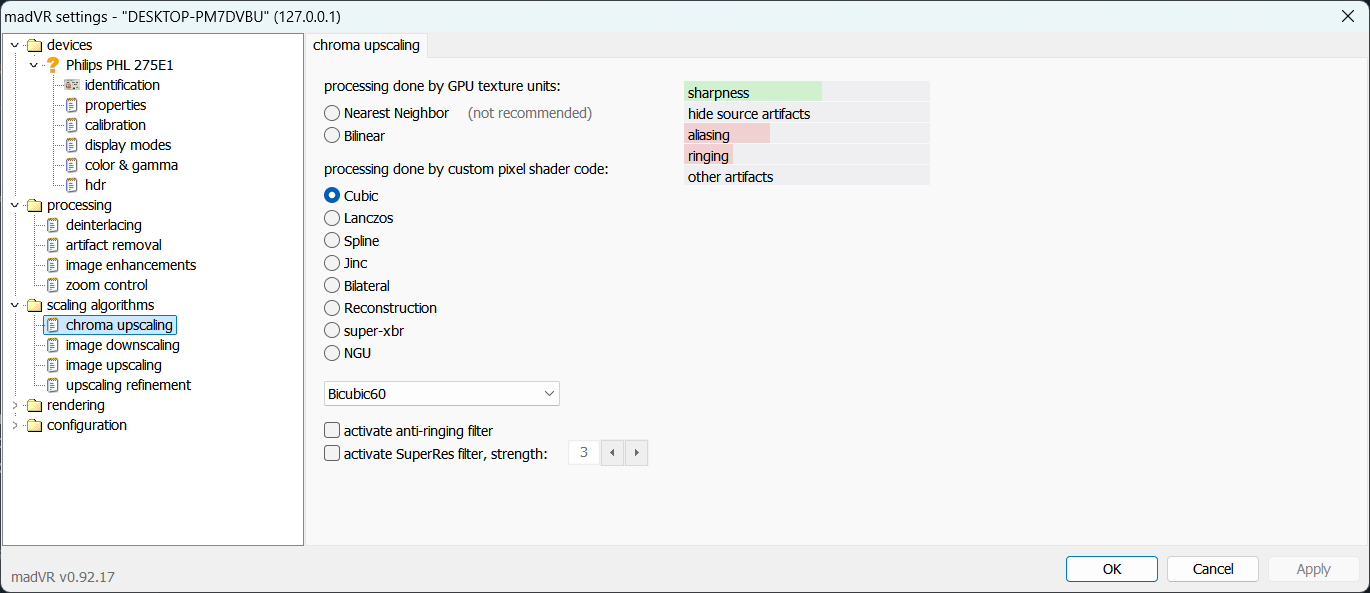
Task: Click the identification page icon in tree
Action: 72,85
